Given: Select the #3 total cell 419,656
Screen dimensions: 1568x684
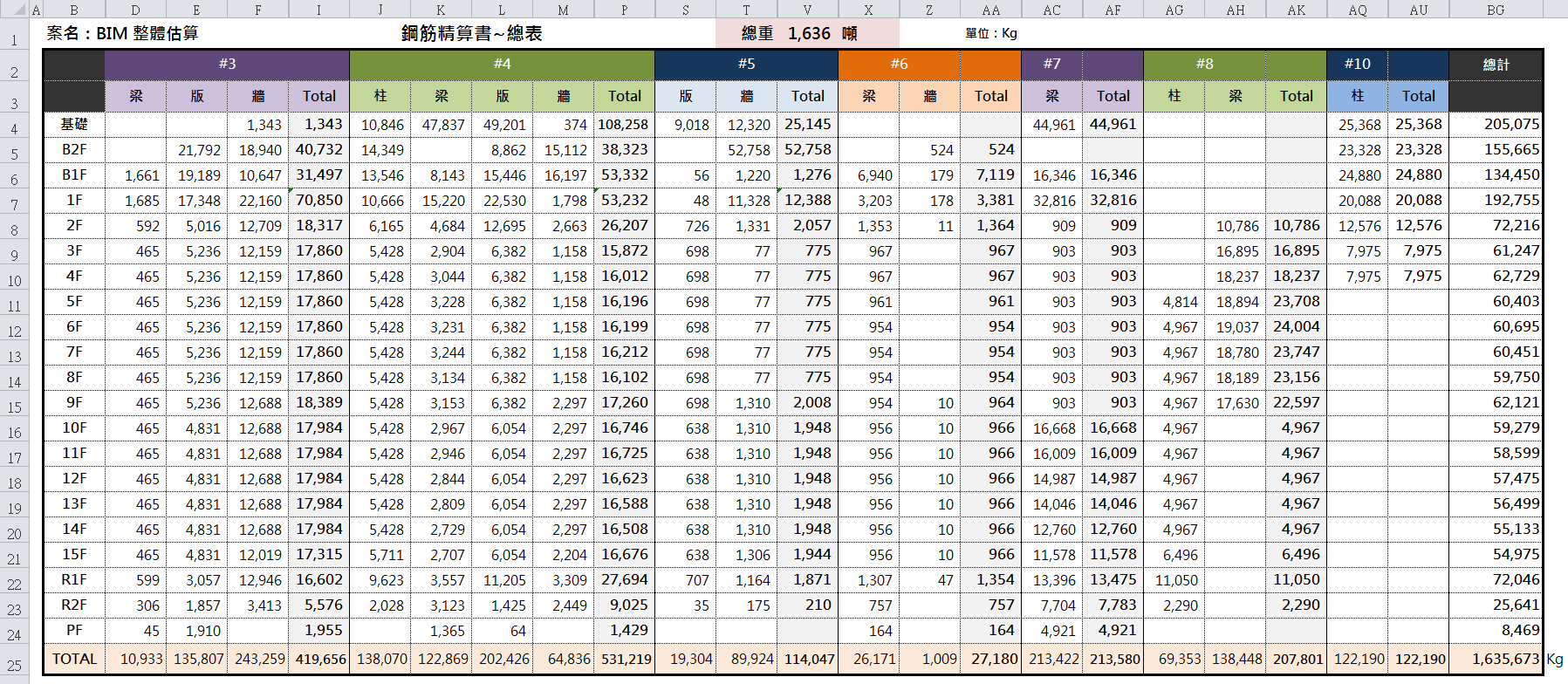Looking at the screenshot, I should pyautogui.click(x=318, y=659).
